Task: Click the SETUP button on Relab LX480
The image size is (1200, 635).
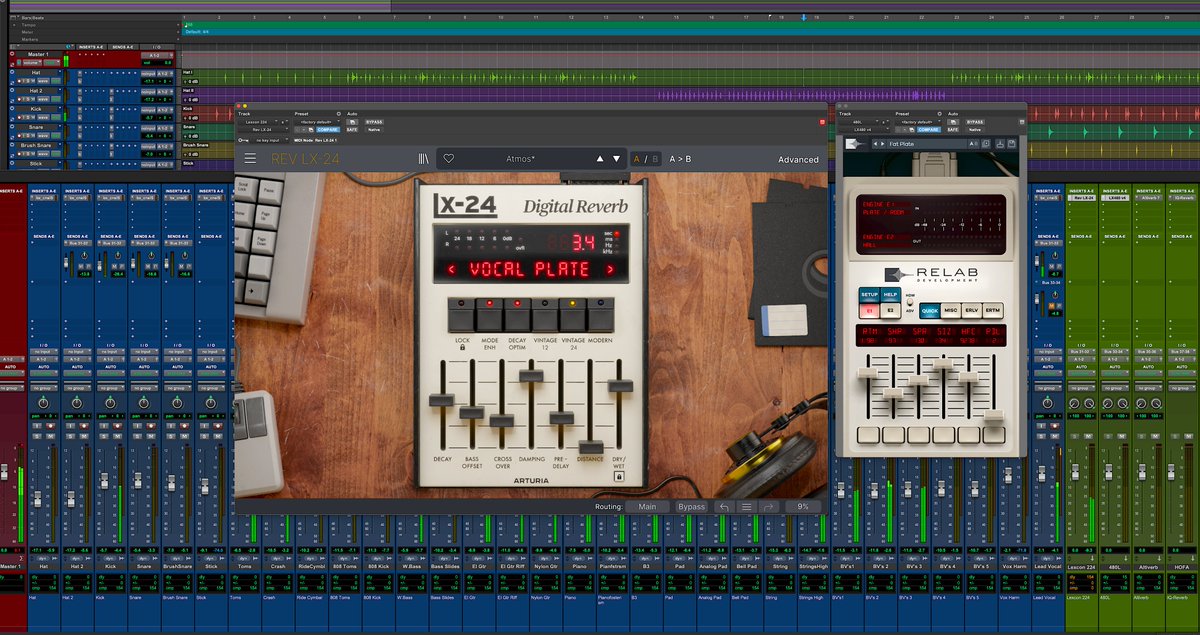Action: (x=869, y=295)
